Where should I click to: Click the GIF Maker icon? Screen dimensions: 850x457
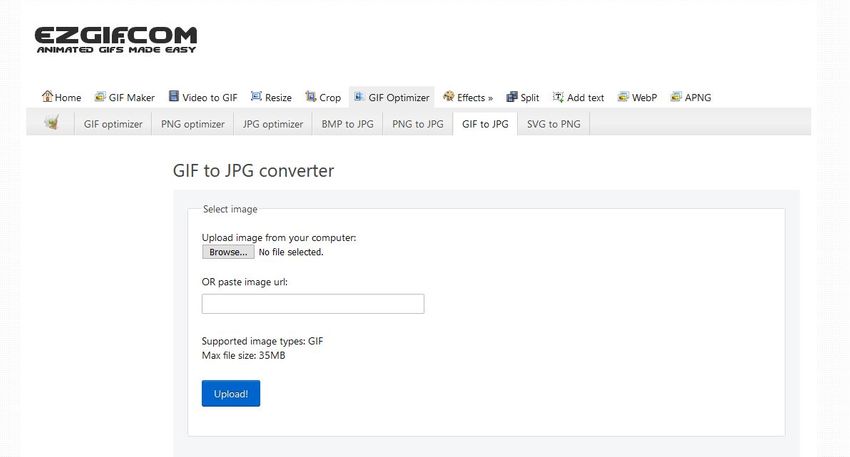(100, 97)
